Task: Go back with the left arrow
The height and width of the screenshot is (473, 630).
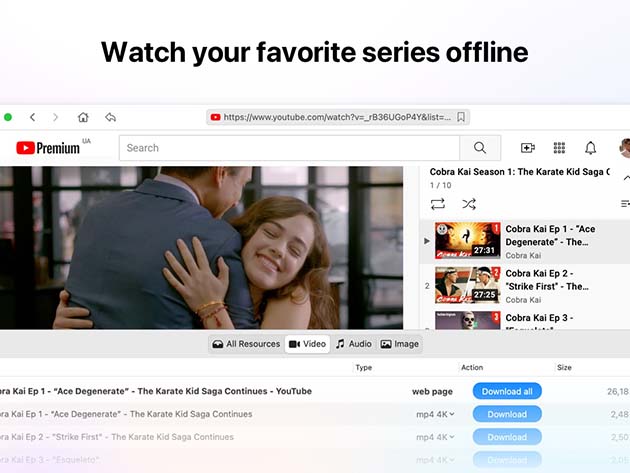Action: [x=33, y=117]
